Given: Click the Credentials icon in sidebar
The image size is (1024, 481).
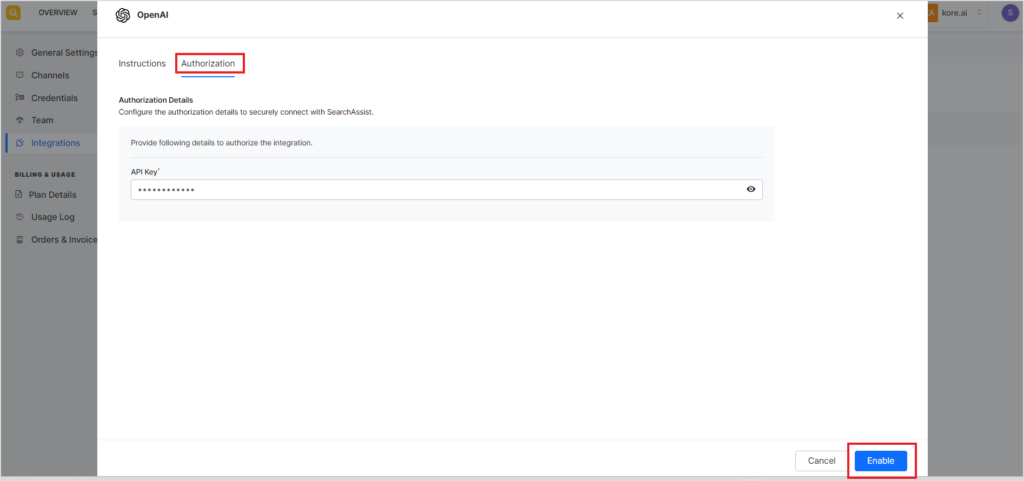Looking at the screenshot, I should pos(21,98).
